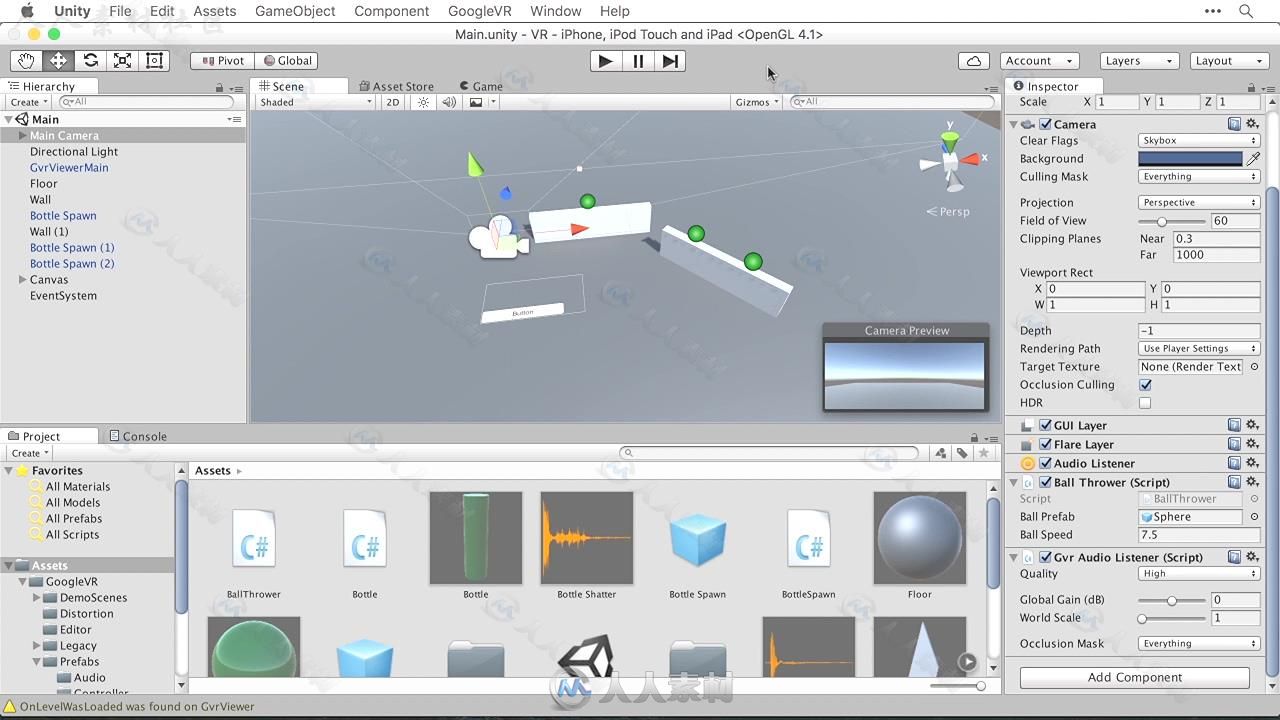Select the Move tool in the toolbar
The height and width of the screenshot is (720, 1280).
click(58, 60)
